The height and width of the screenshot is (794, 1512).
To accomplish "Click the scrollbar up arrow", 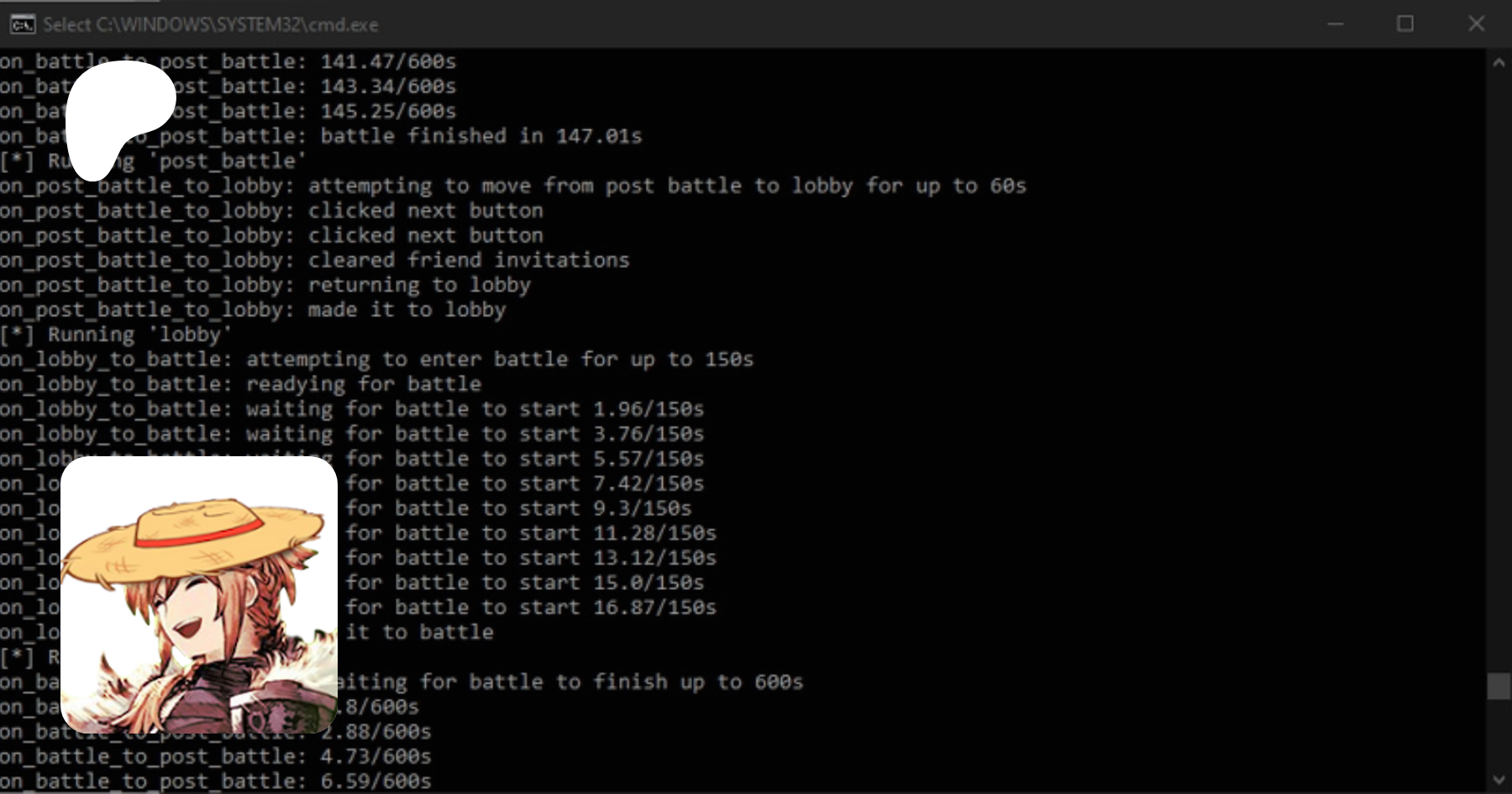I will pyautogui.click(x=1499, y=62).
